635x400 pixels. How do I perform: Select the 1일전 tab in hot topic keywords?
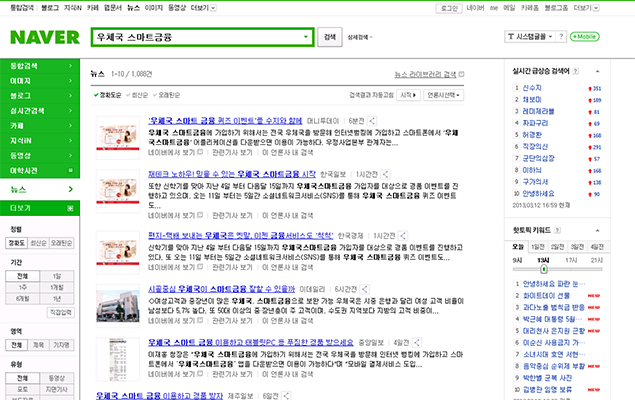(538, 246)
